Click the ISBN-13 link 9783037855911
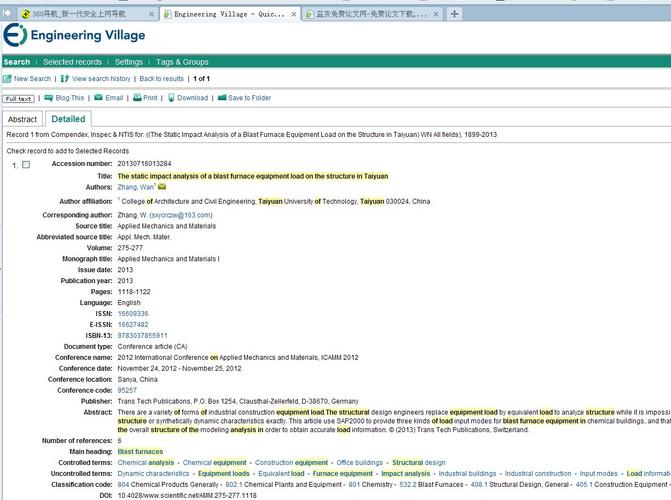671x500 pixels. (x=143, y=336)
